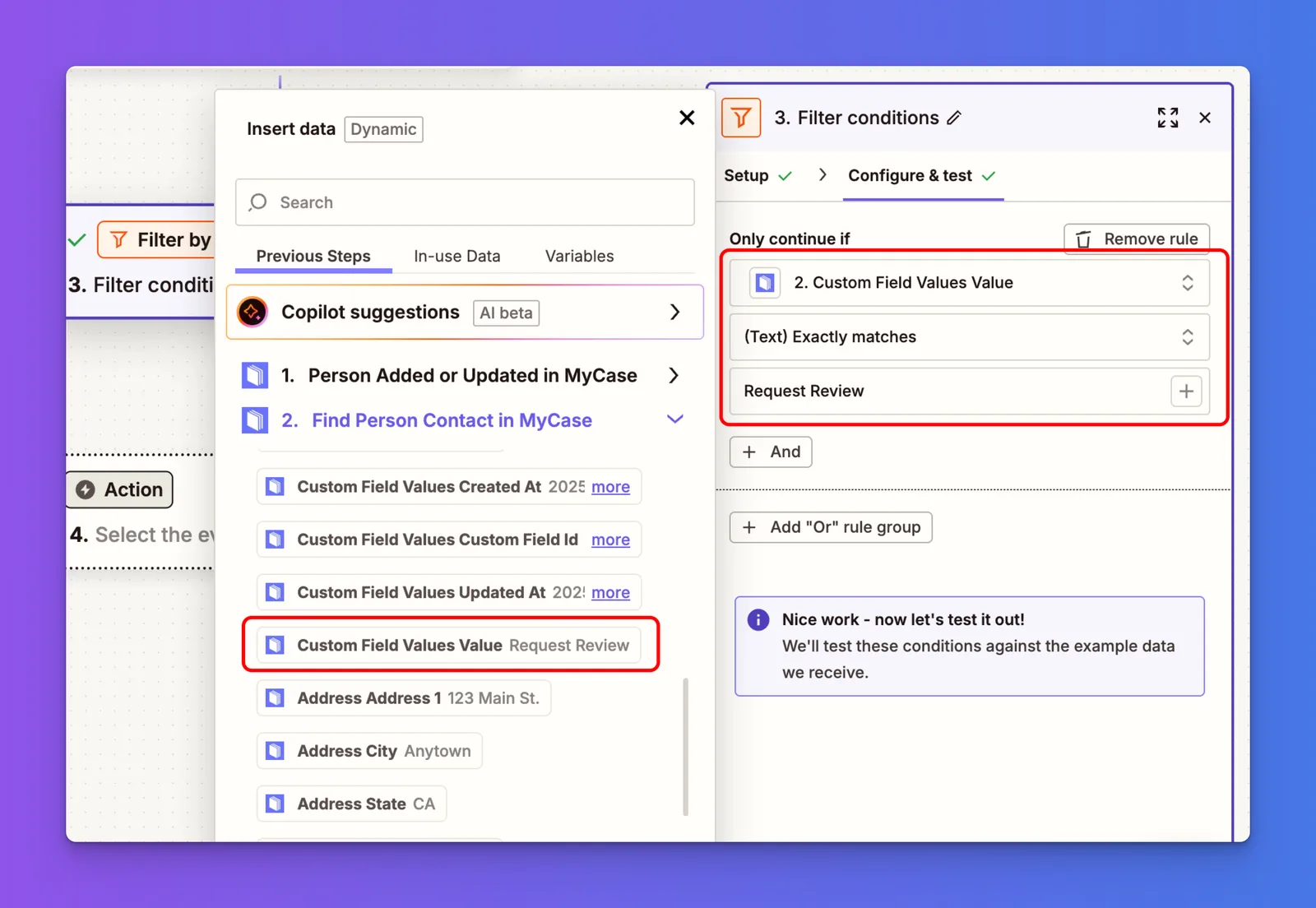
Task: Click the info icon in the test notice
Action: click(x=758, y=619)
